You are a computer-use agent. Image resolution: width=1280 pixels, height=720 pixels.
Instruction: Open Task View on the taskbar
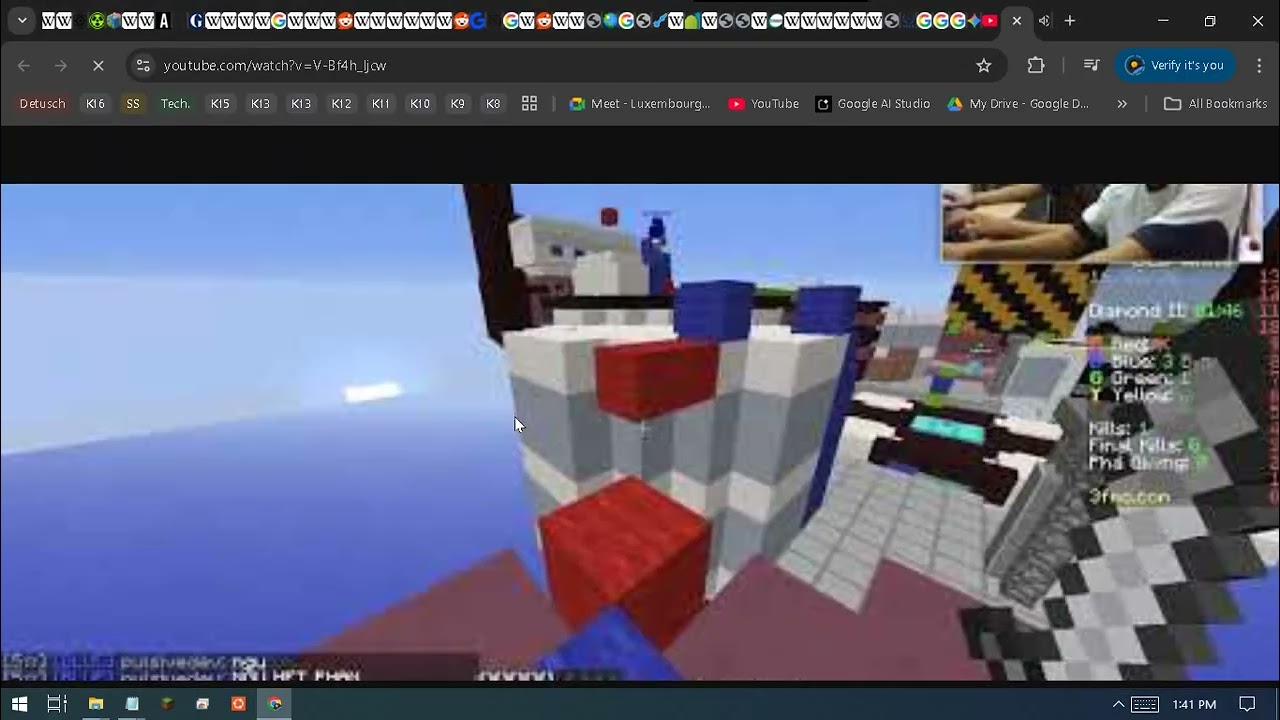tap(57, 704)
